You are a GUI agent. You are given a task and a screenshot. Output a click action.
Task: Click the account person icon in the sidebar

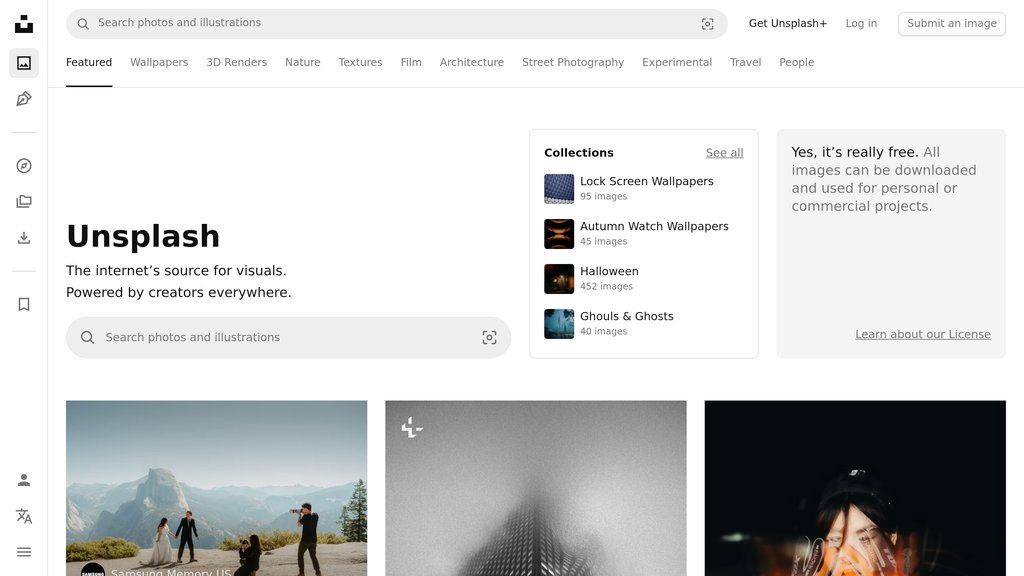point(23,479)
